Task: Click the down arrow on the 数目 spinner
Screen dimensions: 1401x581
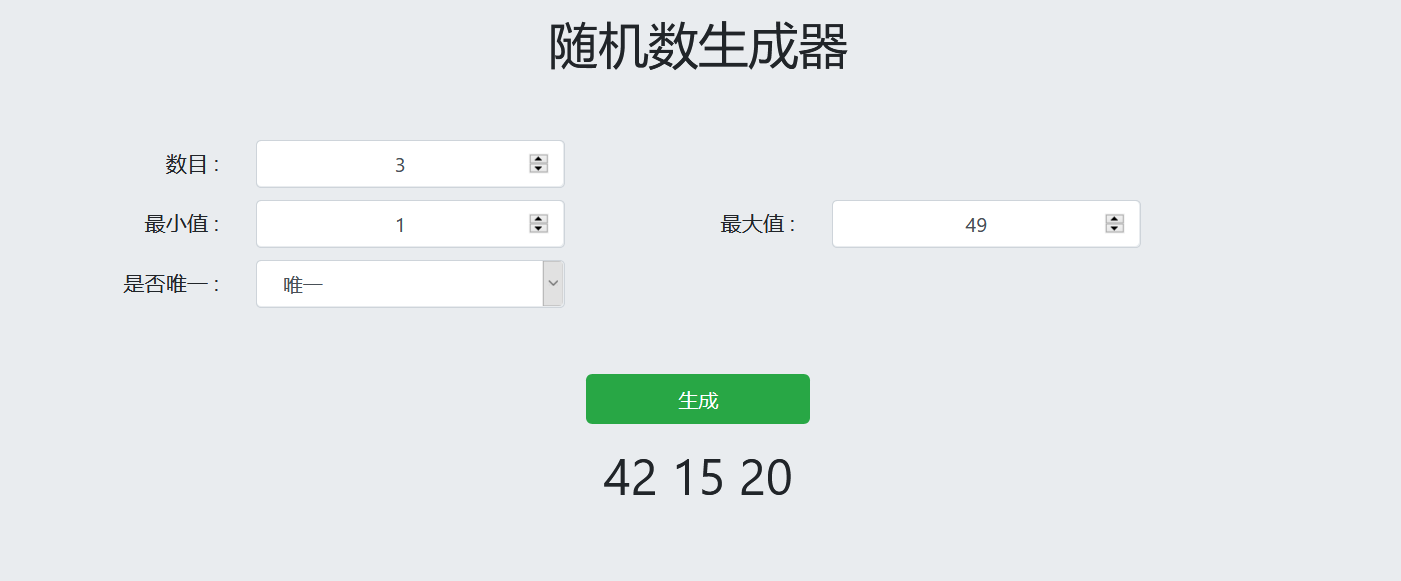Action: point(538,169)
